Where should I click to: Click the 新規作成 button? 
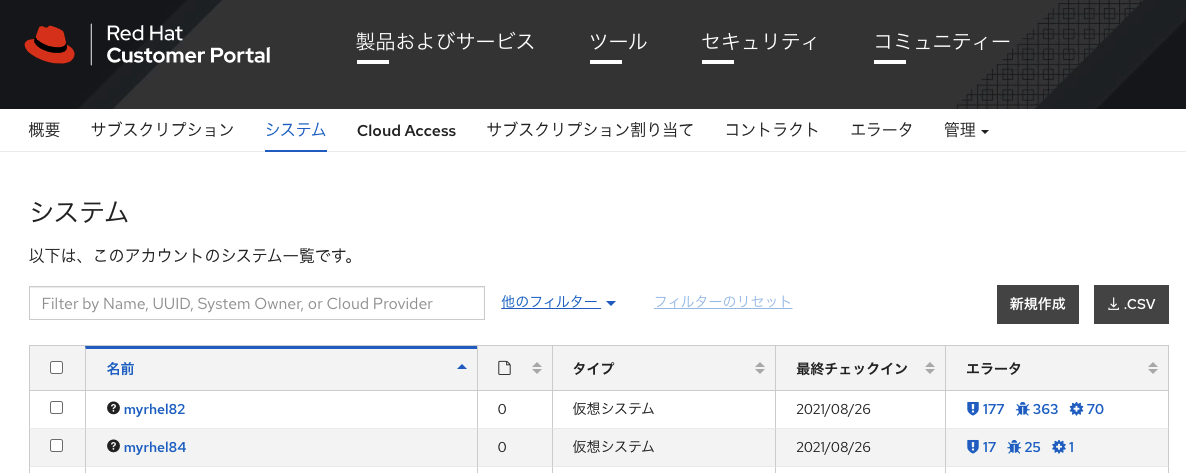tap(1038, 304)
